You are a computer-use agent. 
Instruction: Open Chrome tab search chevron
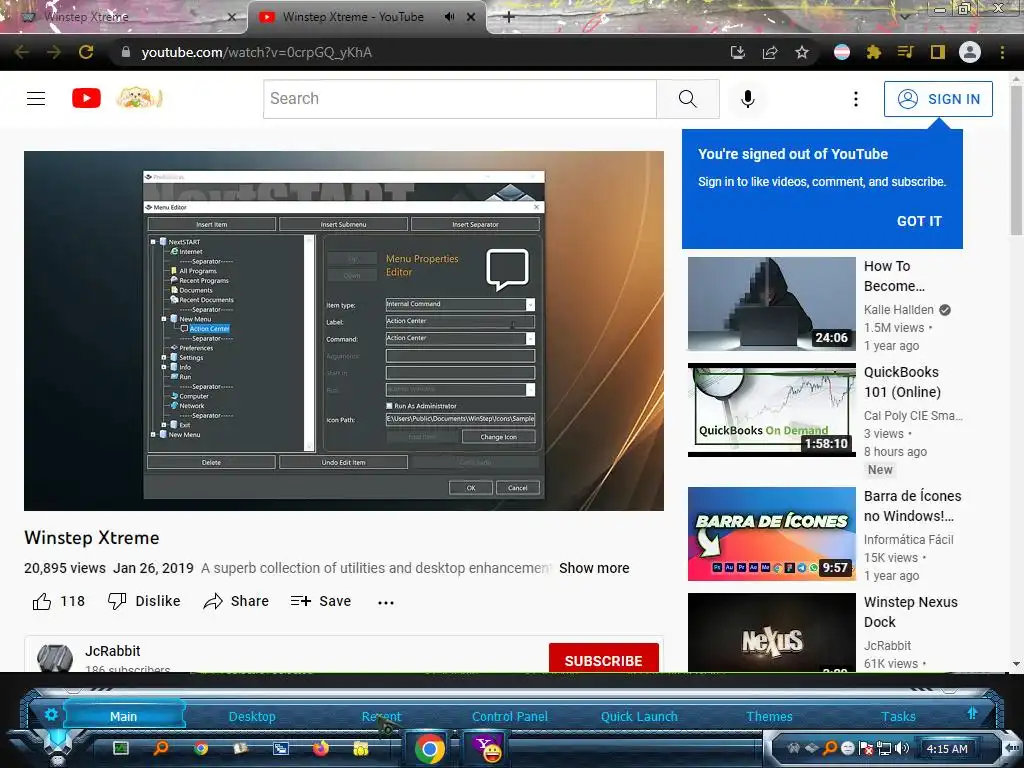[904, 16]
